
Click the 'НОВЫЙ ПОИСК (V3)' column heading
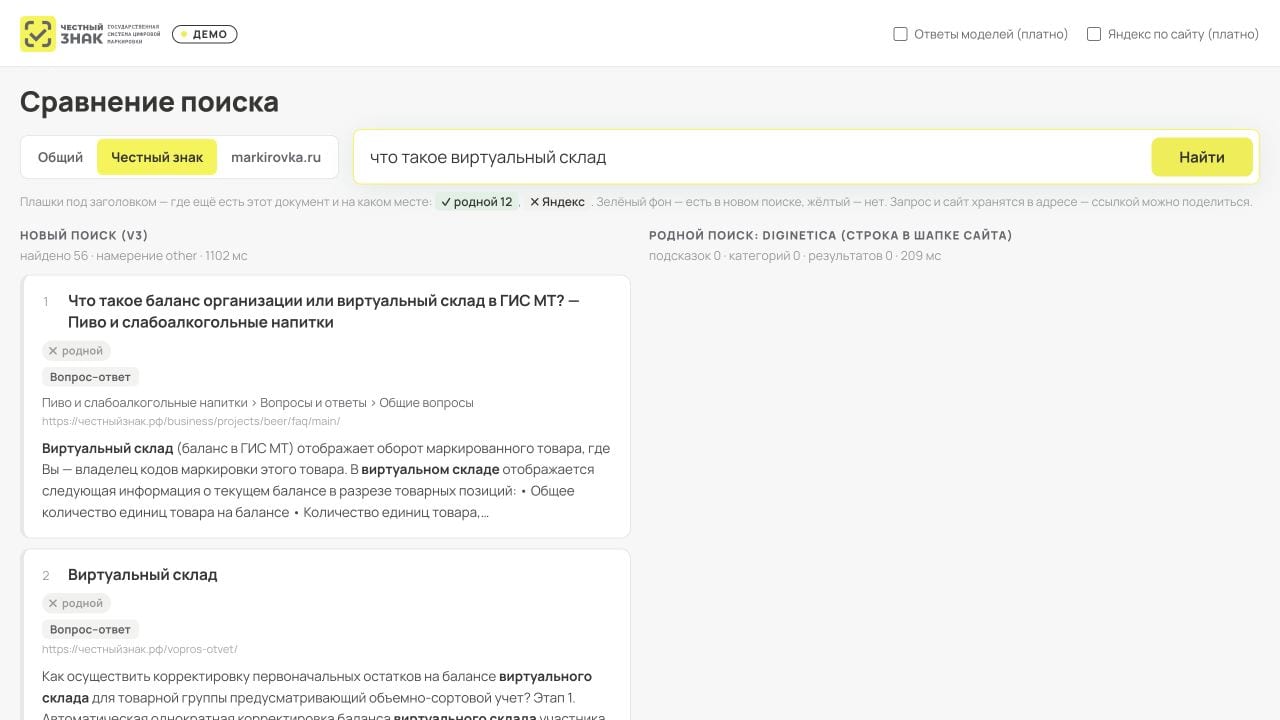pyautogui.click(x=84, y=236)
